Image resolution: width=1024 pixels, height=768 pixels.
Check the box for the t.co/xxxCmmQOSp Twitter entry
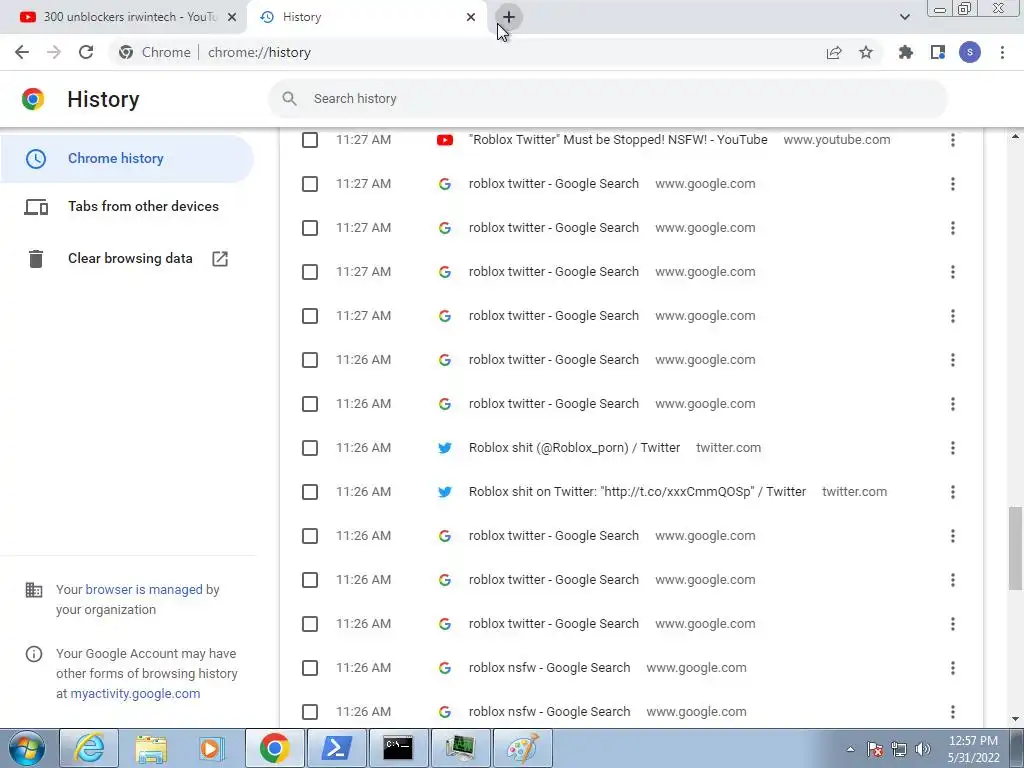(310, 492)
